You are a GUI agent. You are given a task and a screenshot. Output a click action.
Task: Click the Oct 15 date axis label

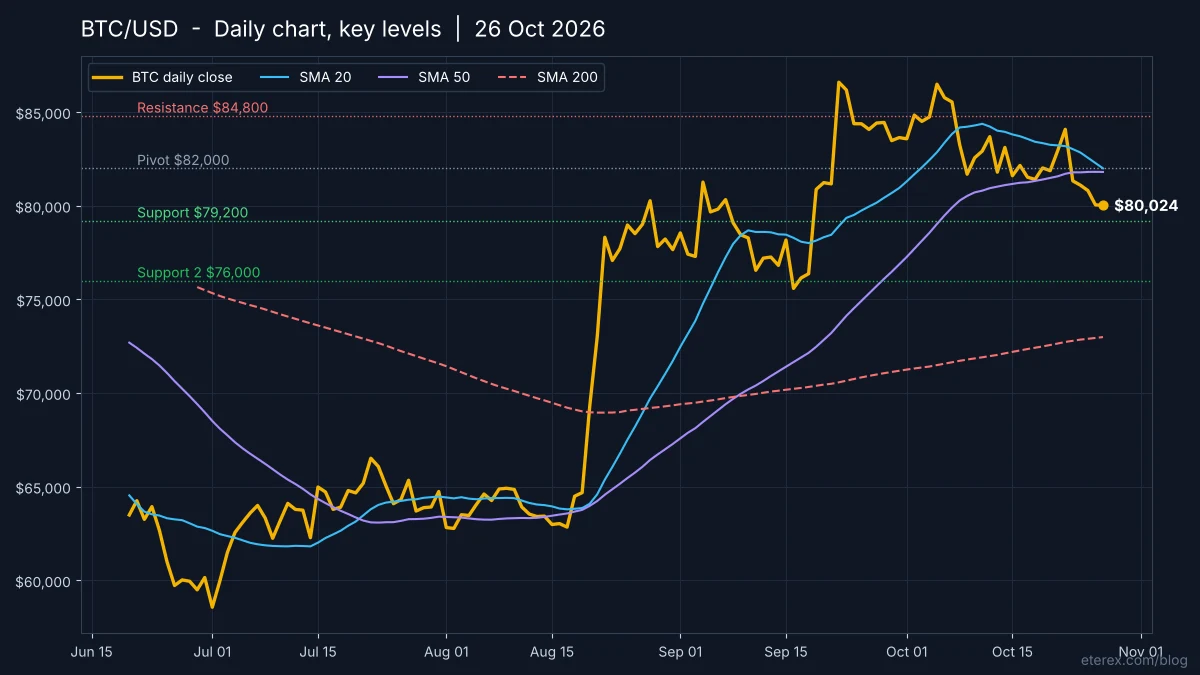point(1012,652)
